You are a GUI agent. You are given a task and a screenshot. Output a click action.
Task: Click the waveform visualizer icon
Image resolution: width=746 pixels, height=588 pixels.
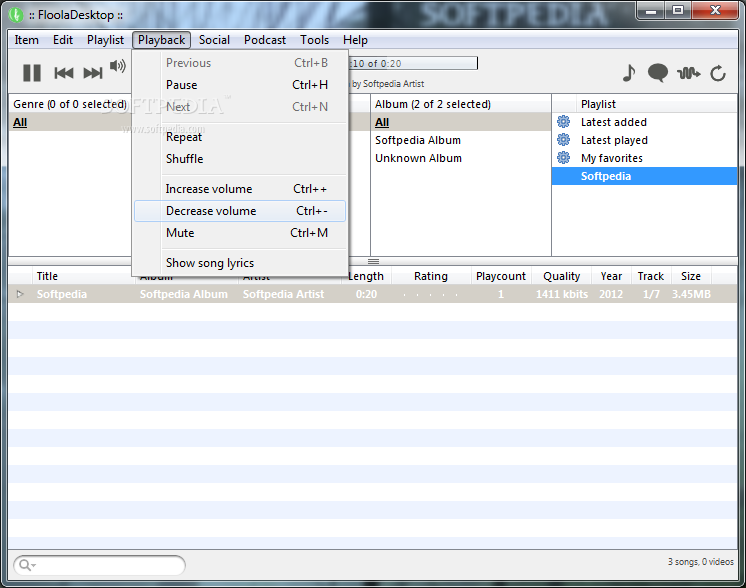click(688, 73)
